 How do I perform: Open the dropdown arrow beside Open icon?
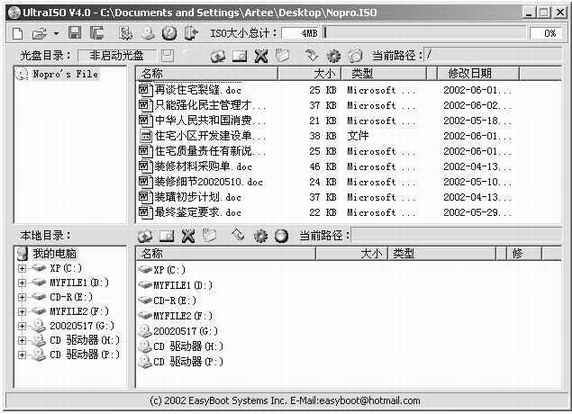click(x=56, y=34)
